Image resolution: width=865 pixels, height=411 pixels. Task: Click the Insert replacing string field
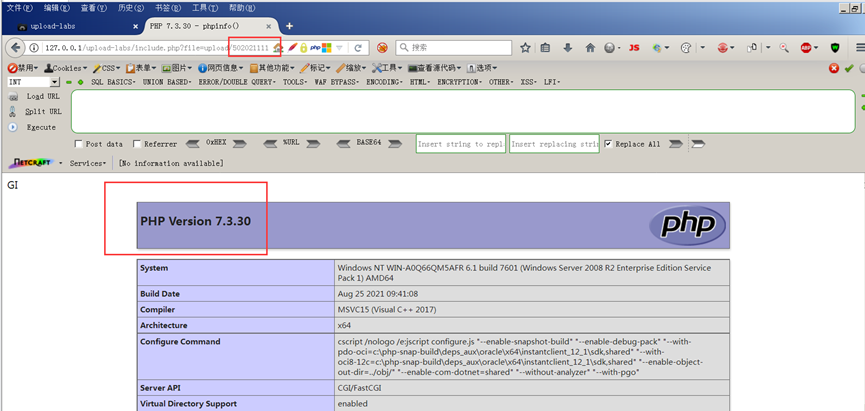tap(554, 144)
